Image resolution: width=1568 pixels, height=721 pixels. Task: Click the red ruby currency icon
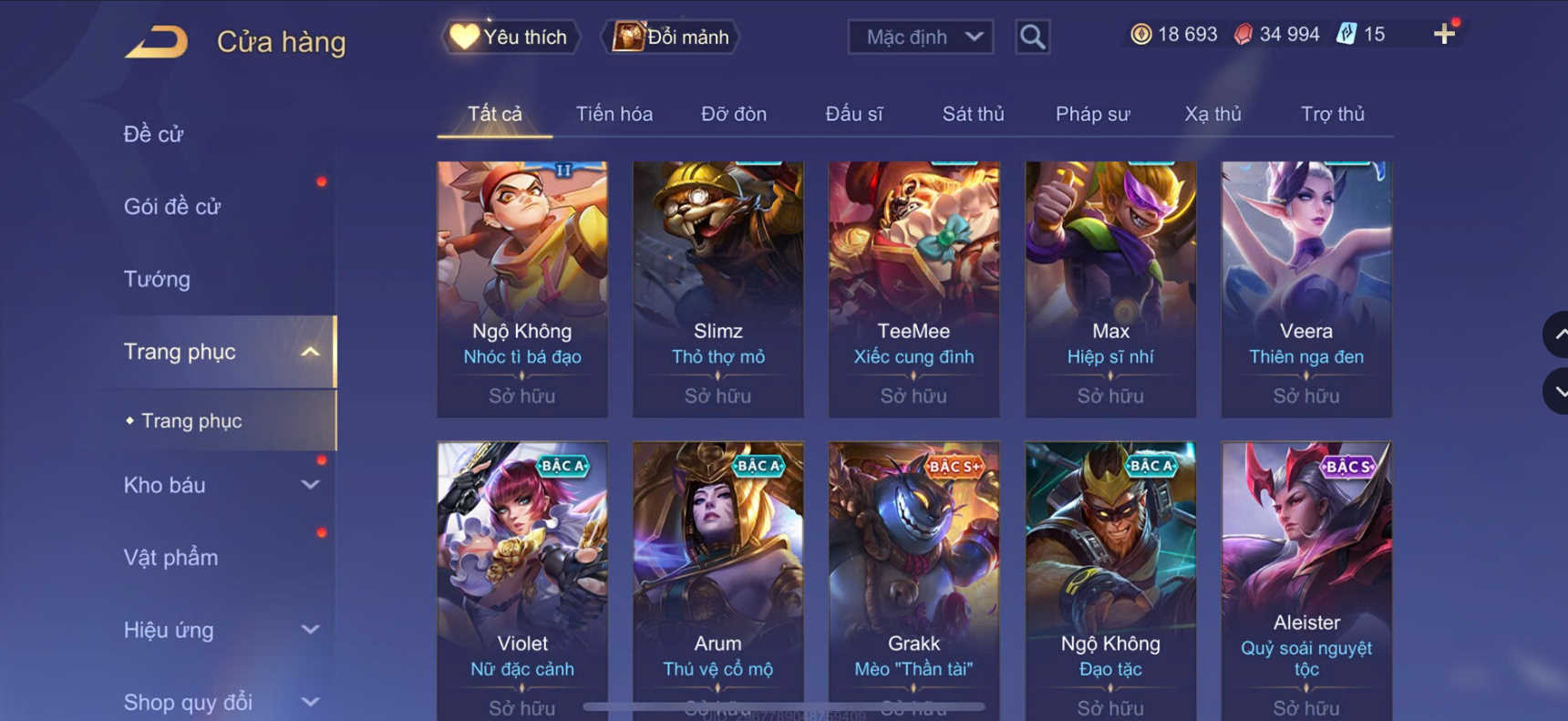click(1243, 35)
